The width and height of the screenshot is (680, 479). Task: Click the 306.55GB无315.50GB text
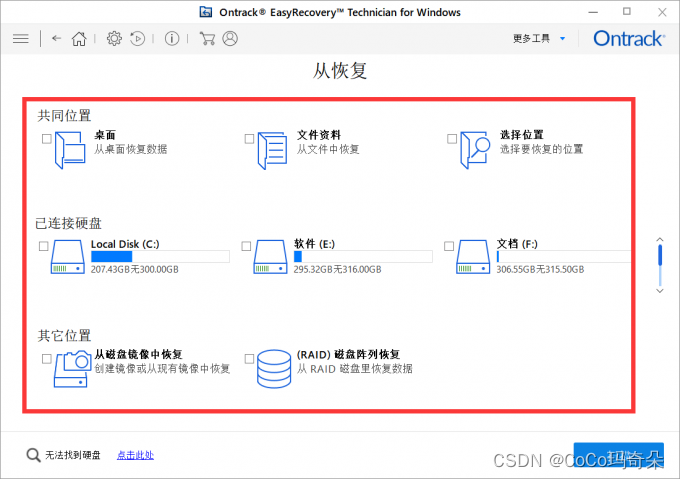coord(540,269)
